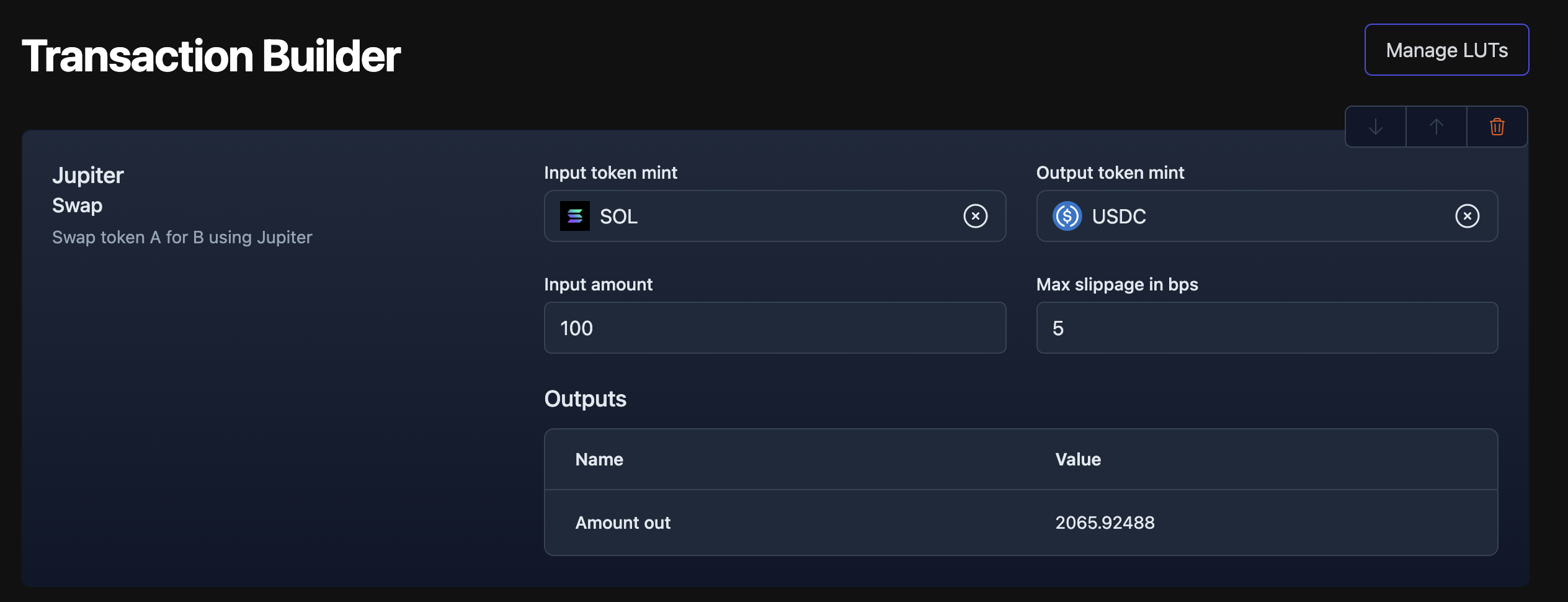Image resolution: width=1568 pixels, height=602 pixels.
Task: Open the Manage LUTs dialog
Action: click(x=1446, y=50)
